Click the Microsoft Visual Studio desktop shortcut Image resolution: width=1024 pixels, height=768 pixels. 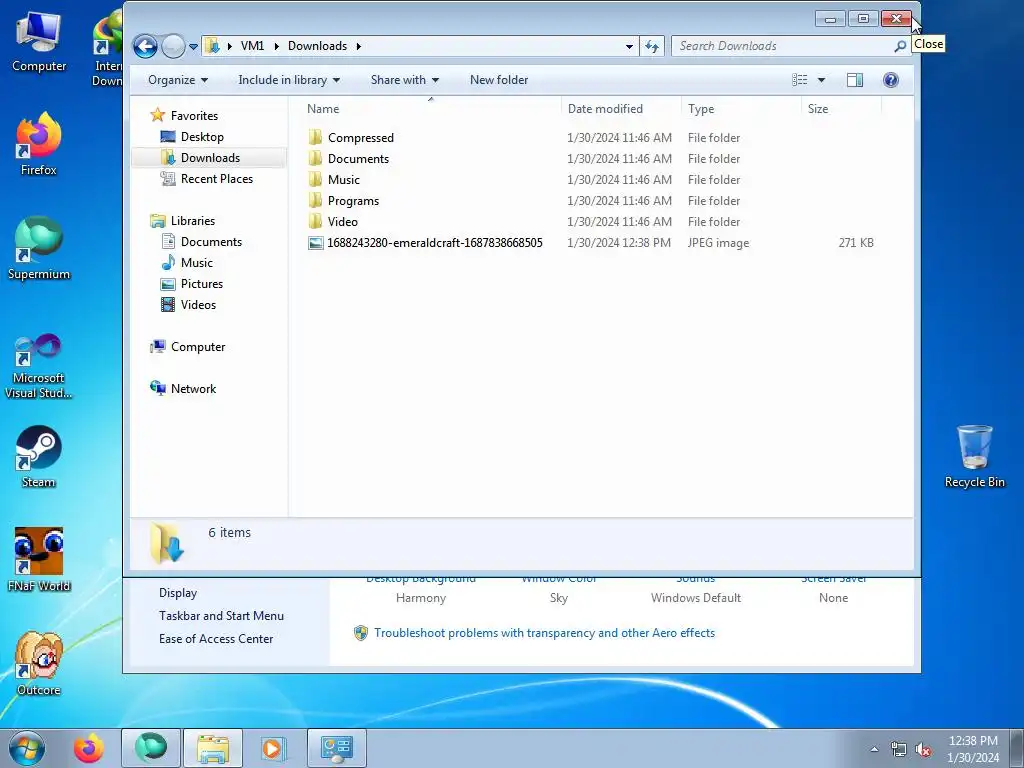click(39, 366)
